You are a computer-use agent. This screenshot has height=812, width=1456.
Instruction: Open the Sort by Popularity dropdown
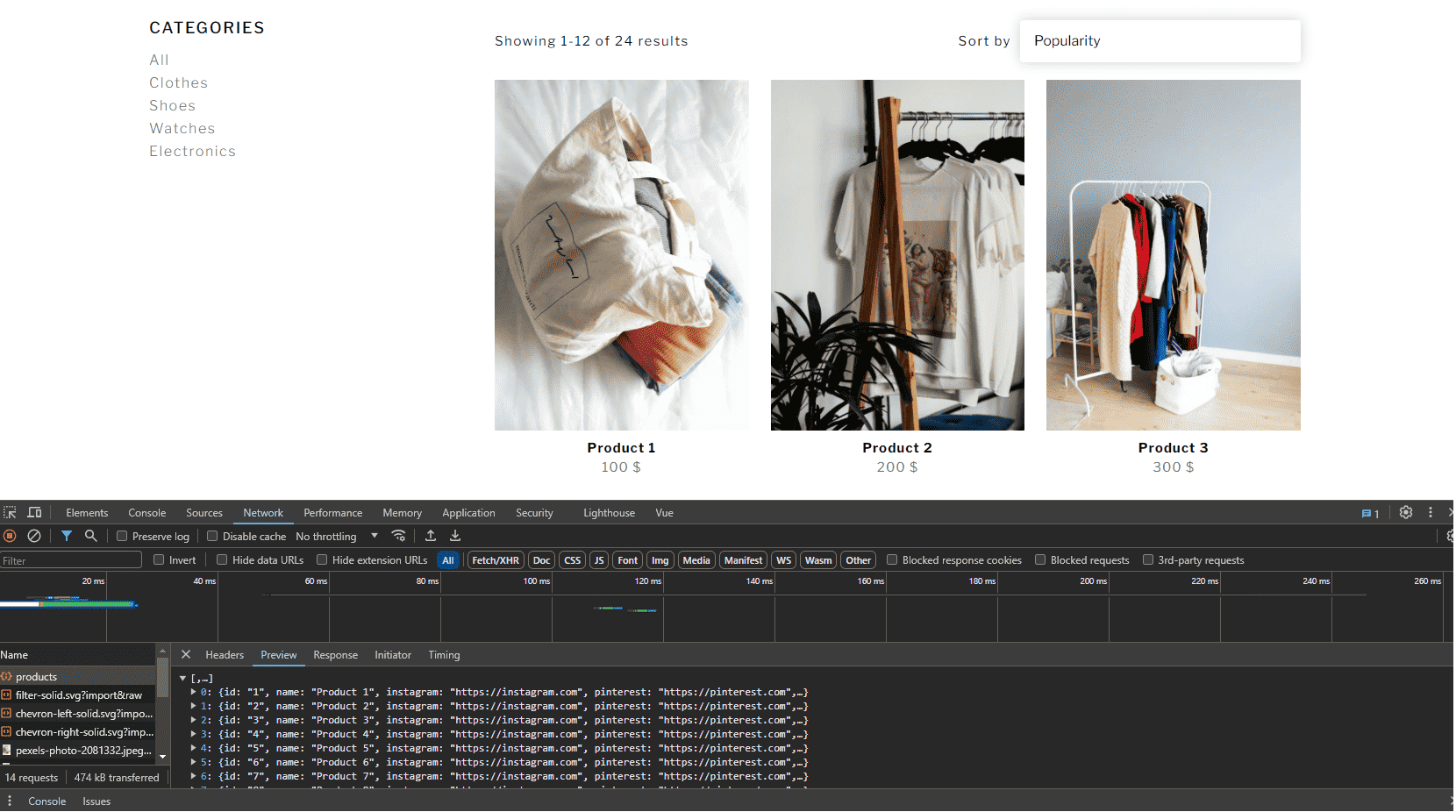(x=1160, y=41)
